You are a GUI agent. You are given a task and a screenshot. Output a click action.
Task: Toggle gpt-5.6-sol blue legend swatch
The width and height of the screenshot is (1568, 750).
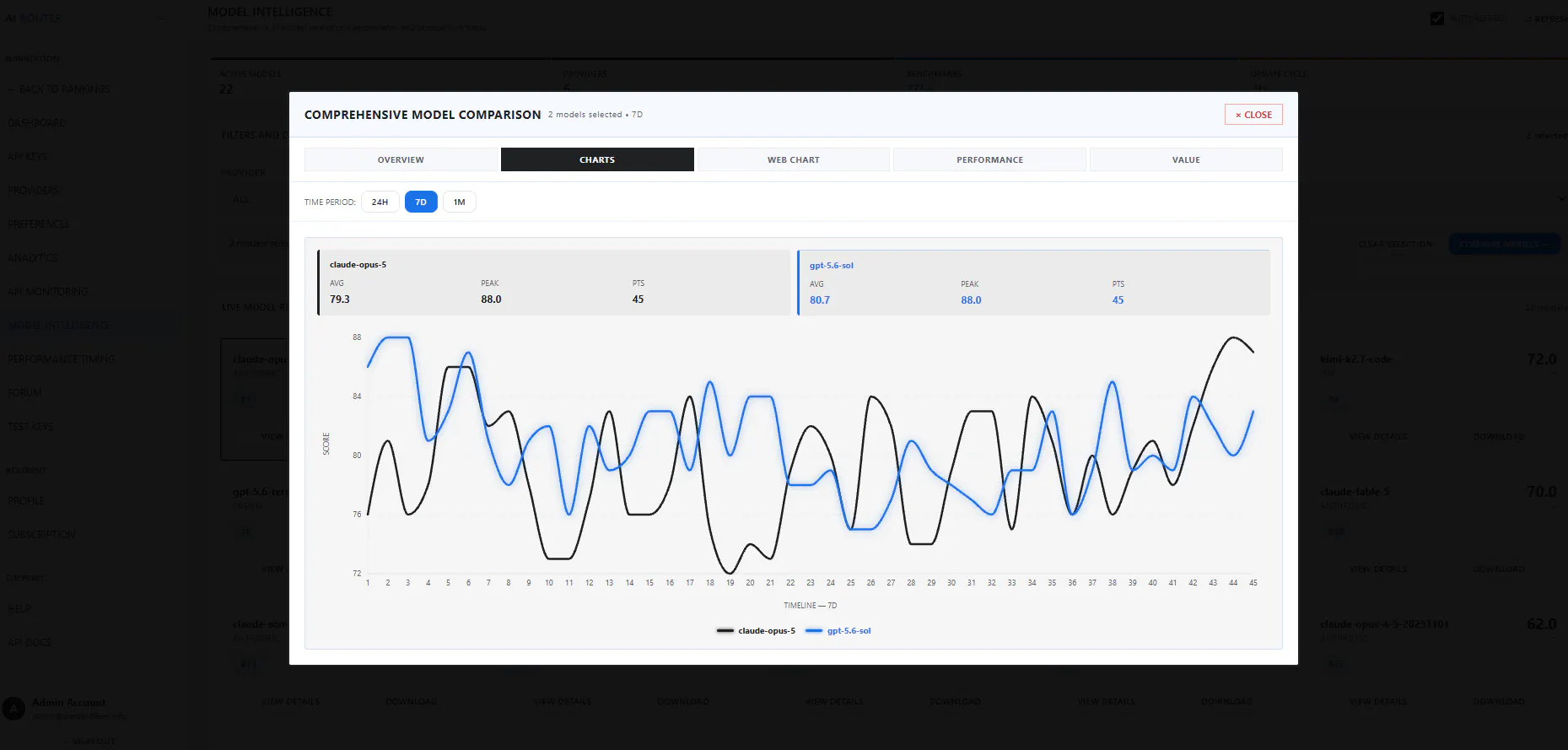[814, 631]
